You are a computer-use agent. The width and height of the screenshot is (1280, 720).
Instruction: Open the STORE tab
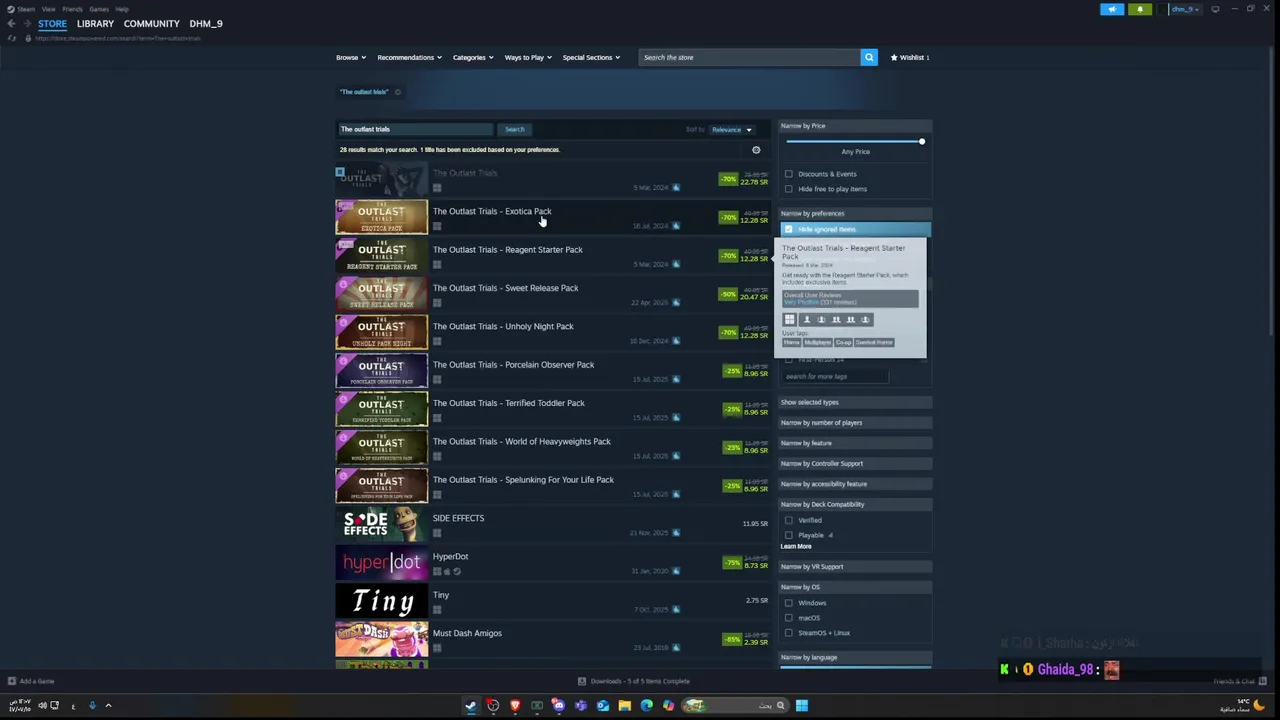(x=52, y=23)
